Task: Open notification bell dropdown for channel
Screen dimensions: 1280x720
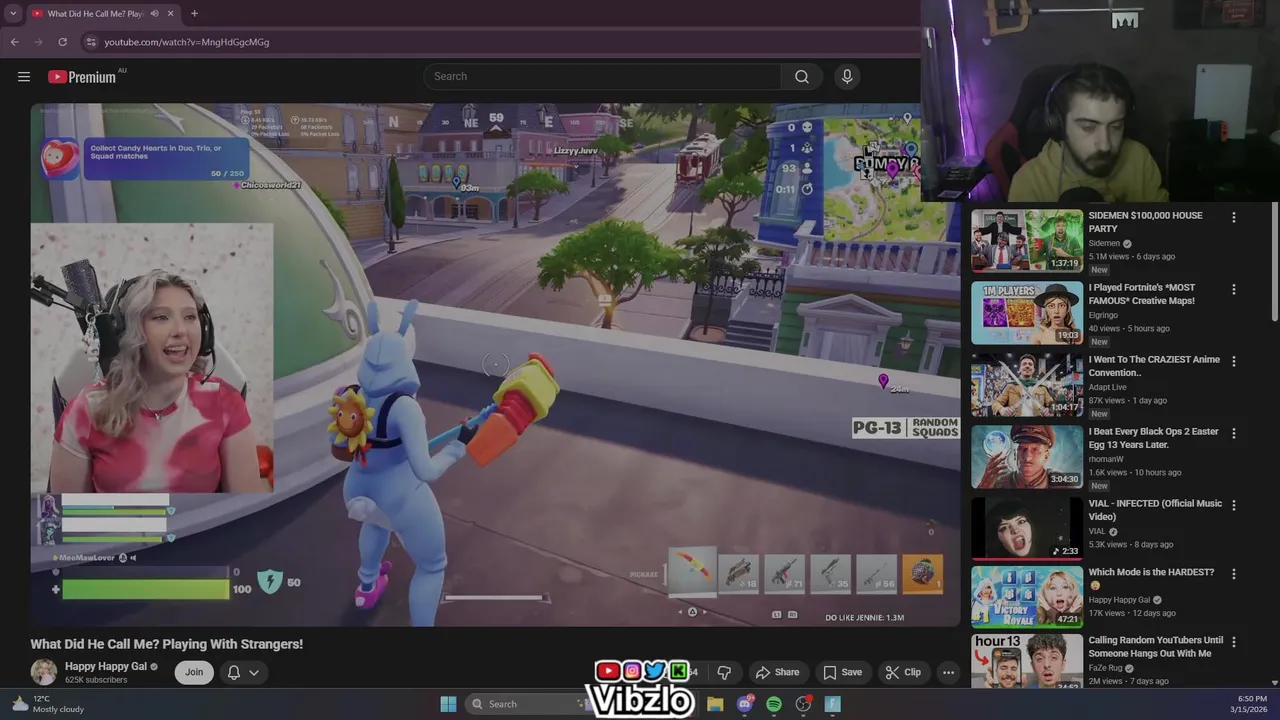Action: click(243, 672)
